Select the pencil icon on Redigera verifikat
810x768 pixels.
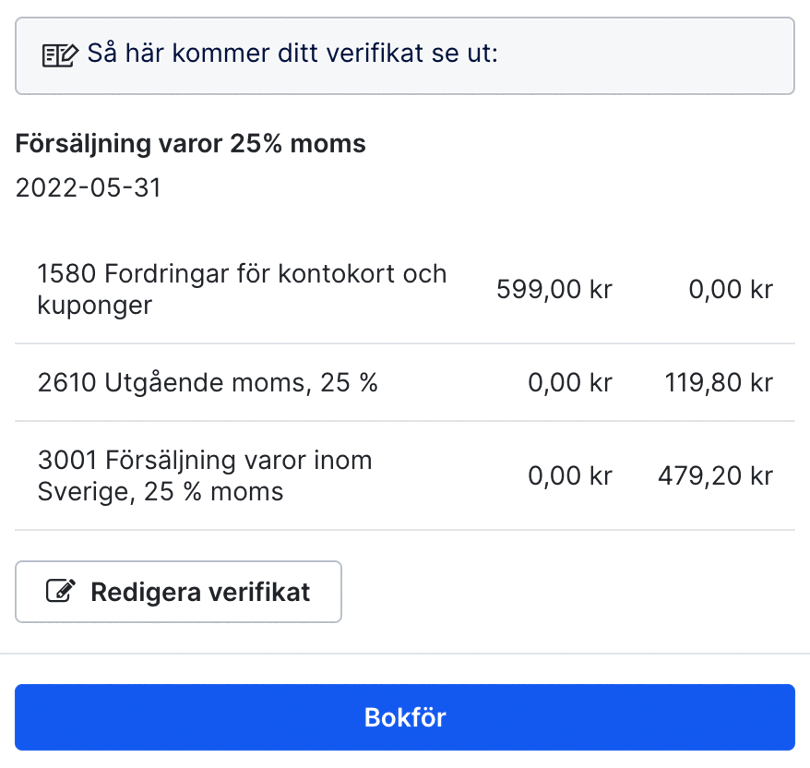click(x=63, y=591)
